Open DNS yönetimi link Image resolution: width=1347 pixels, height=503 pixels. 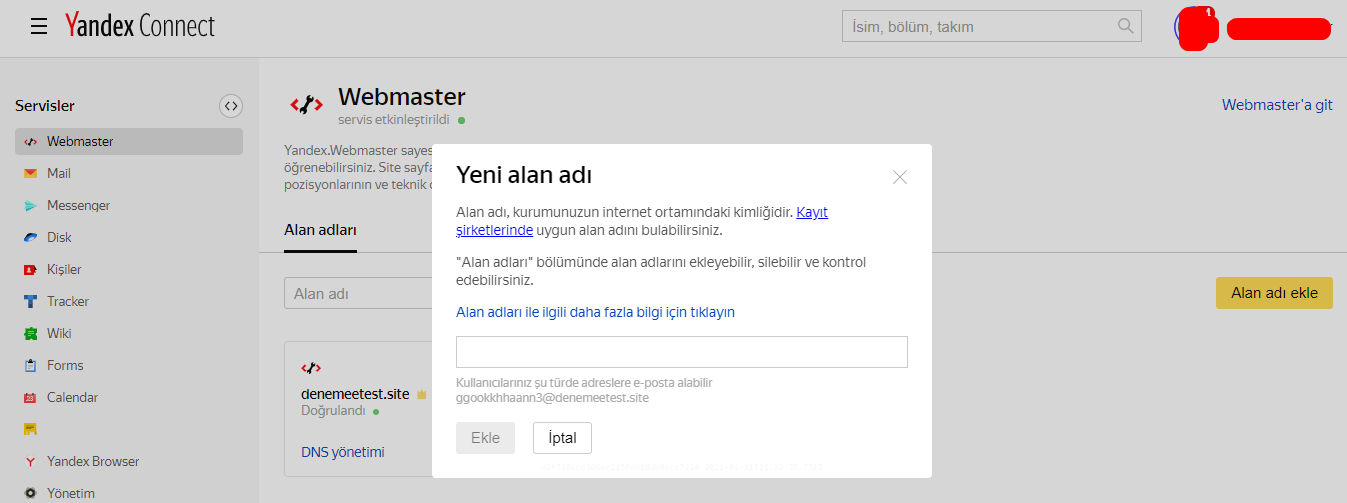click(342, 452)
